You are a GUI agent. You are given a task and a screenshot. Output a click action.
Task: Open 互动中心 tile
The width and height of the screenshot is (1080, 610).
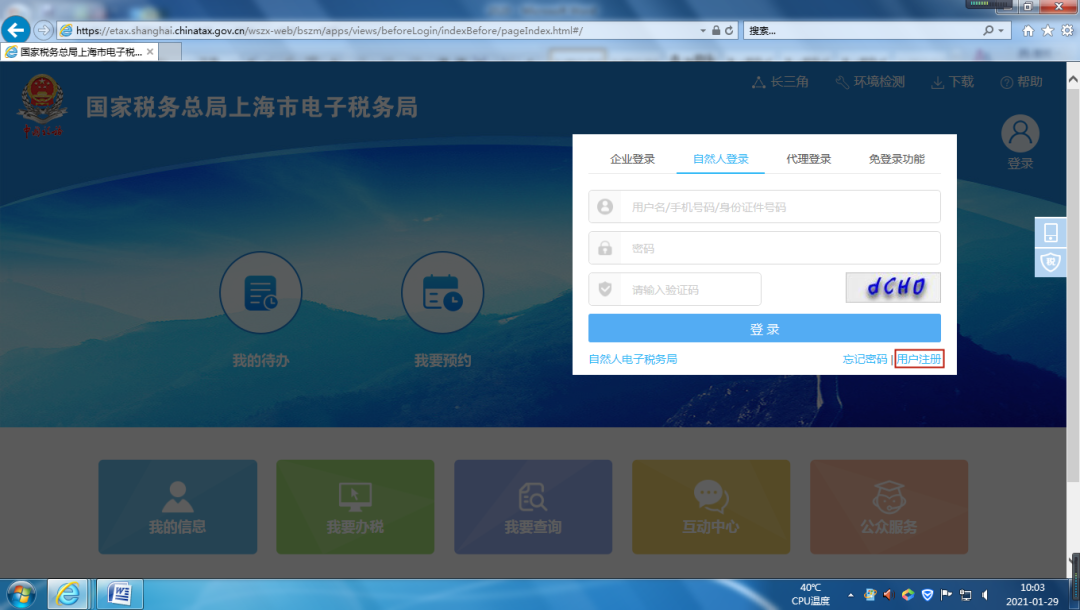(711, 507)
